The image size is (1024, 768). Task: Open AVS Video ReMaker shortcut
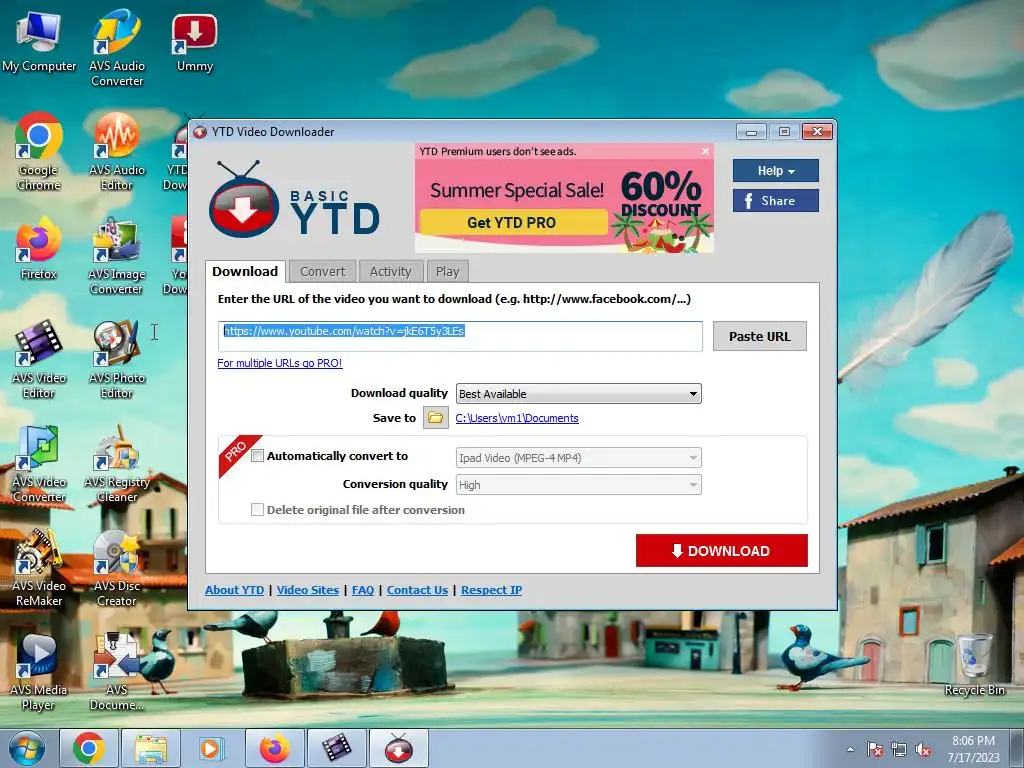tap(39, 568)
